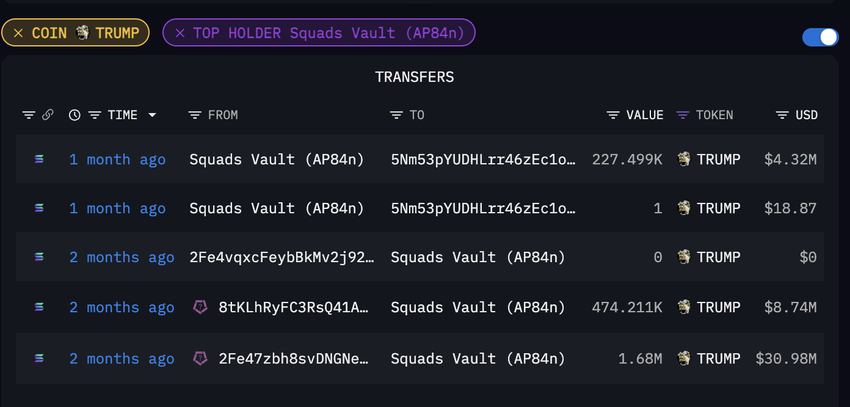Open the '1 month ago' timestamp of $18.87 transfer
Screen dimensions: 850x407
click(117, 208)
